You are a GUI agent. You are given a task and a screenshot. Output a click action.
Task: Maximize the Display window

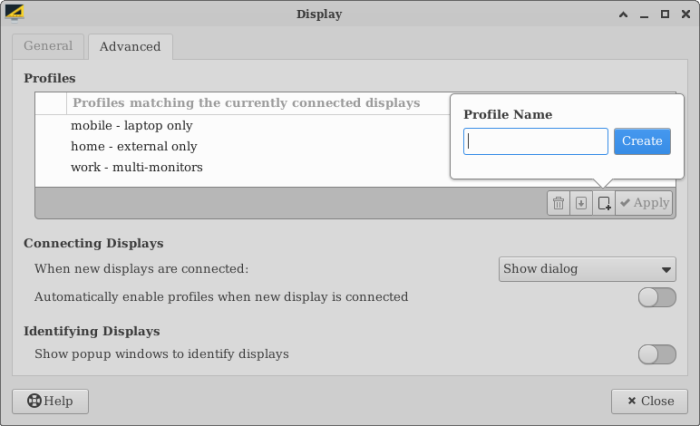click(665, 14)
